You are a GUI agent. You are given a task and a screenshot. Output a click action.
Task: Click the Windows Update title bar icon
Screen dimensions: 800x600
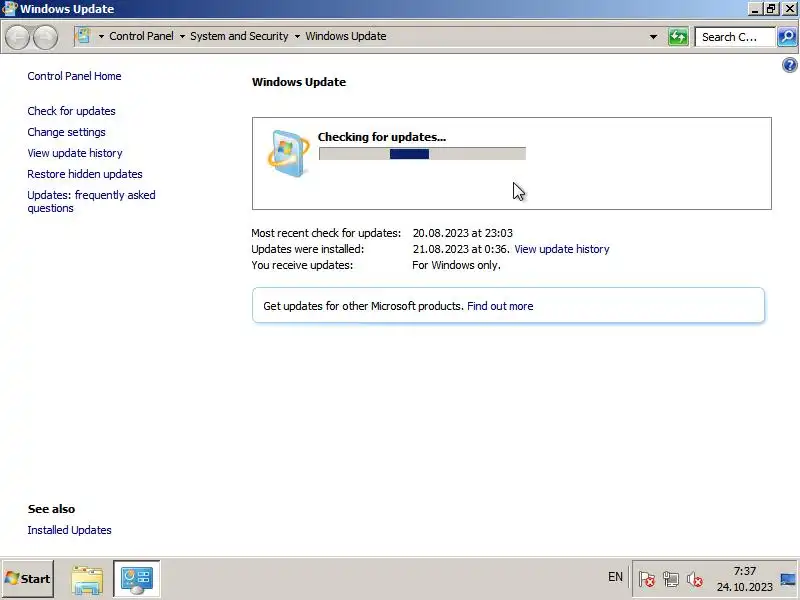(10, 9)
